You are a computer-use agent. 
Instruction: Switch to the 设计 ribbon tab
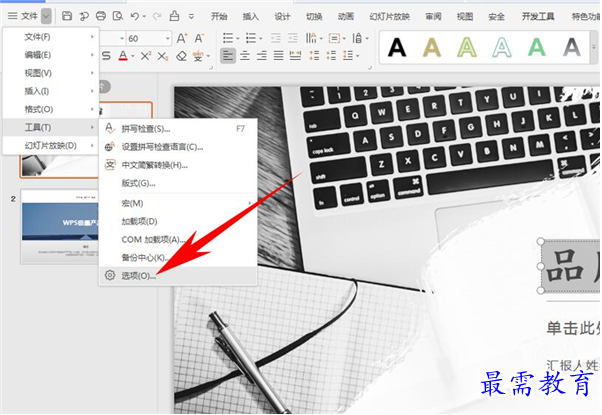(x=282, y=16)
